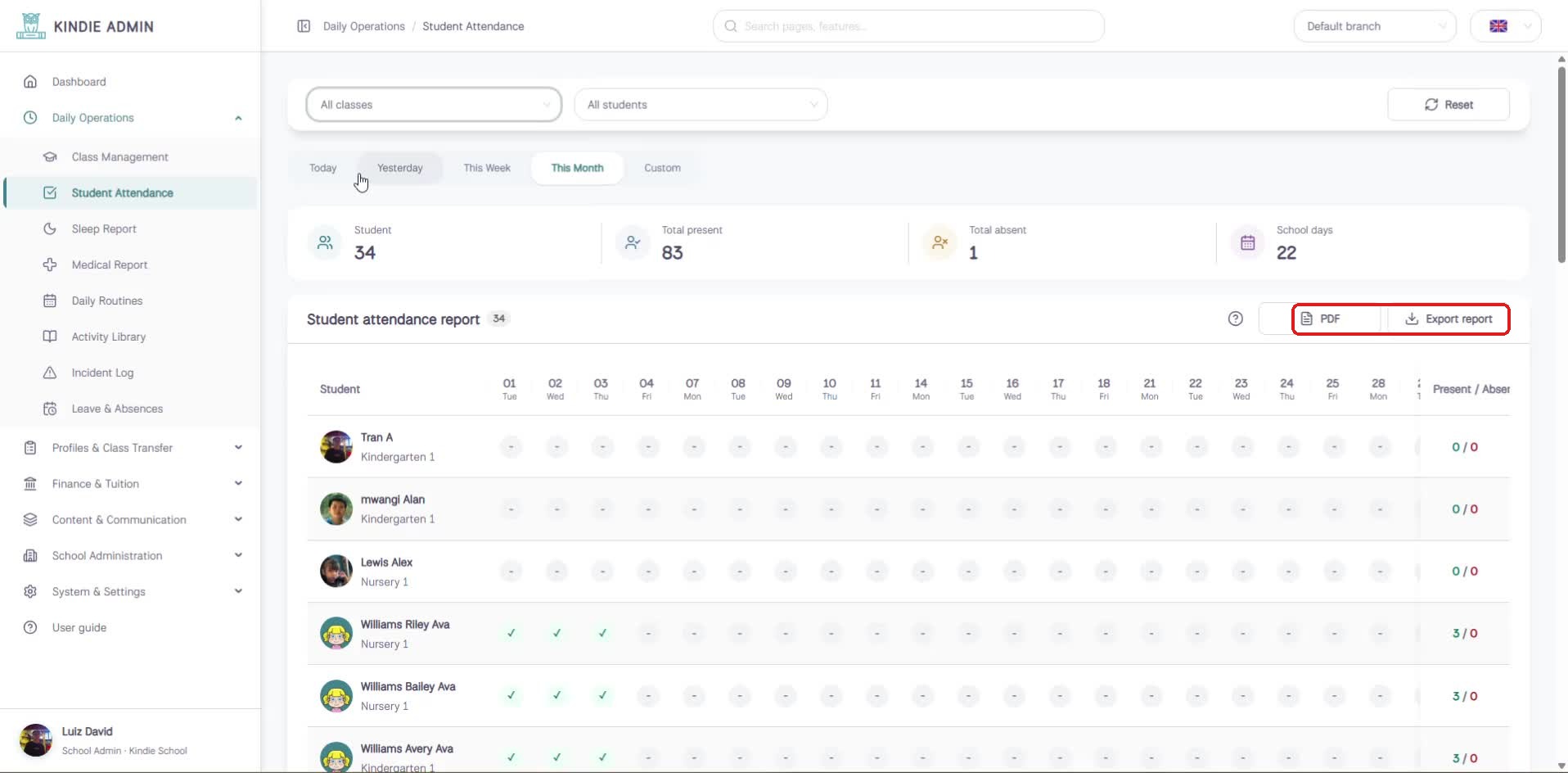Click the Kindie Admin owl logo
Viewport: 1568px width, 773px height.
(x=31, y=26)
